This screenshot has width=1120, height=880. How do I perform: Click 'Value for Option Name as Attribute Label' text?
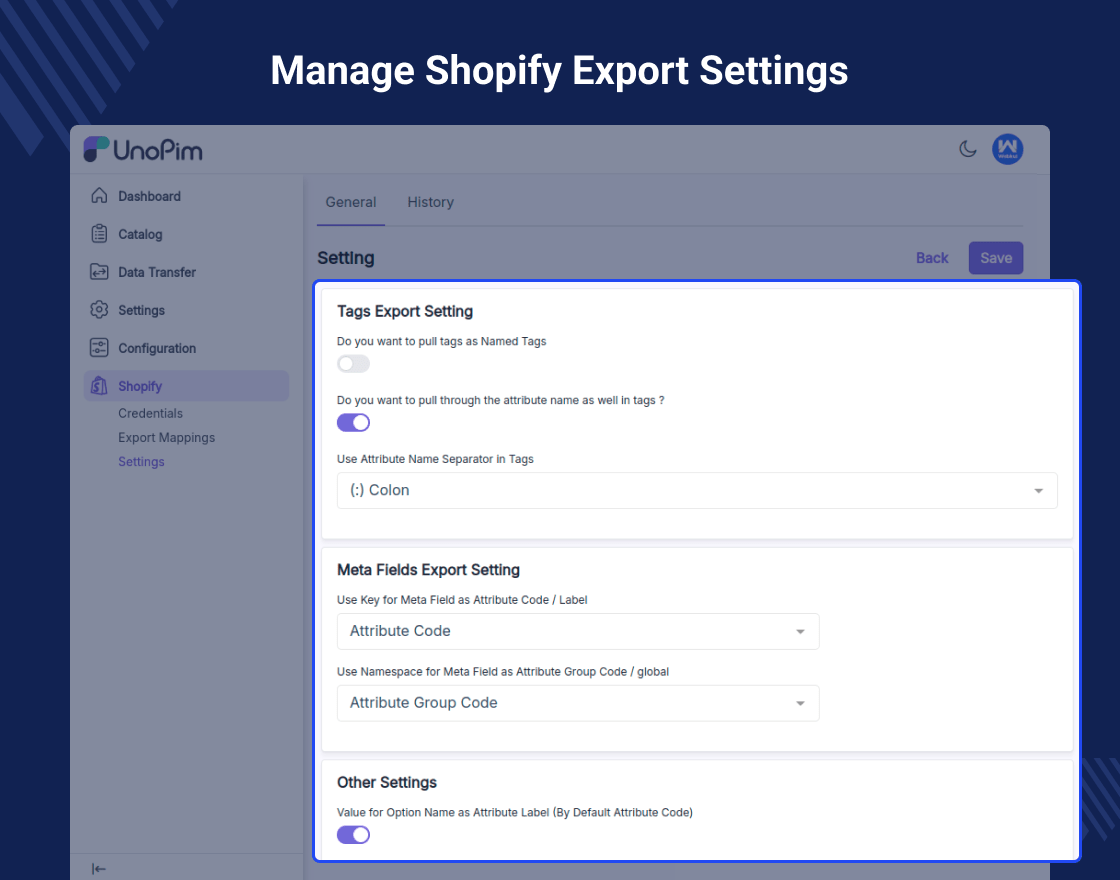[515, 812]
